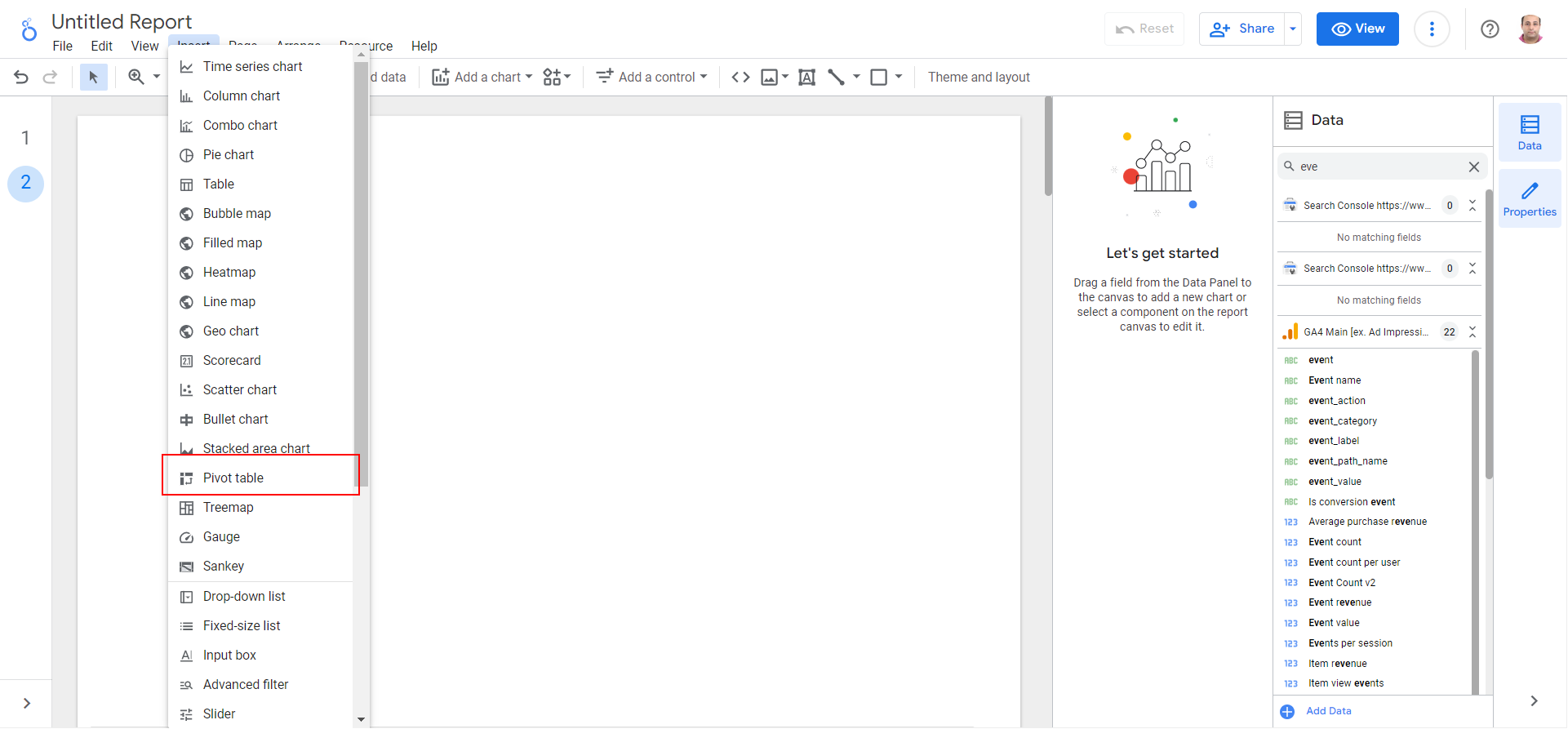This screenshot has width=1568, height=729.
Task: Expand the second Search Console data source
Action: tap(1472, 269)
